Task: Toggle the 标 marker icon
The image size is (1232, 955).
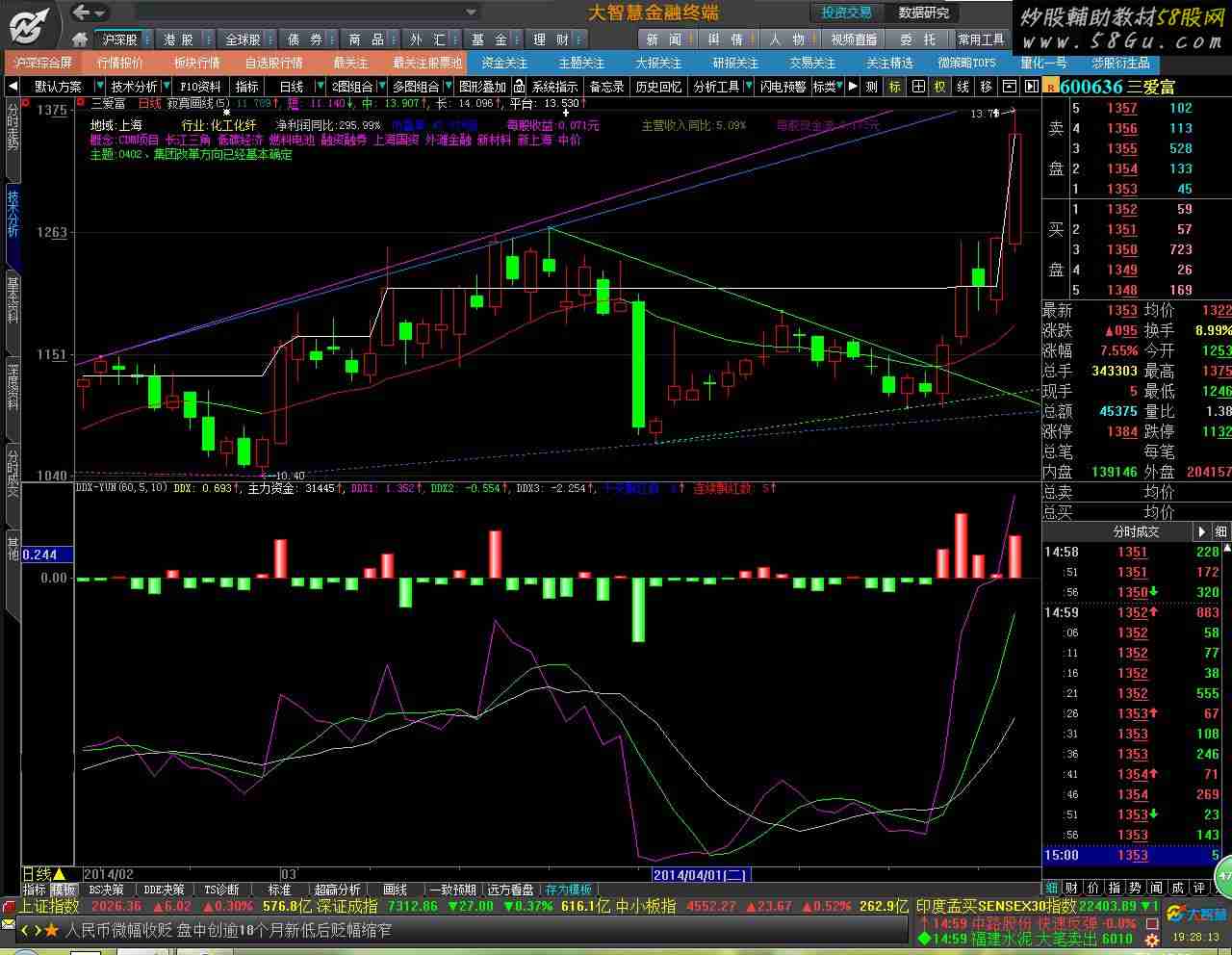Action: tap(895, 87)
